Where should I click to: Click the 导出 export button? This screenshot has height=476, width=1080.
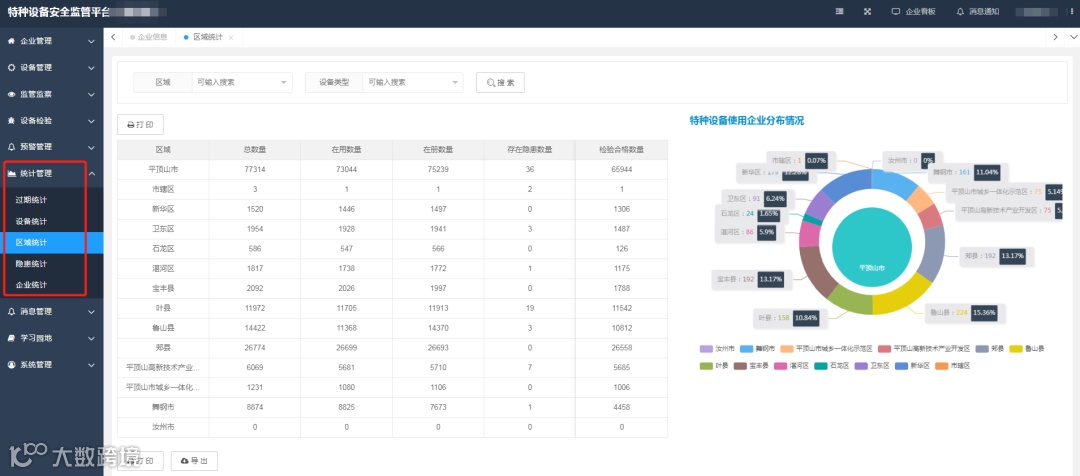tap(194, 460)
